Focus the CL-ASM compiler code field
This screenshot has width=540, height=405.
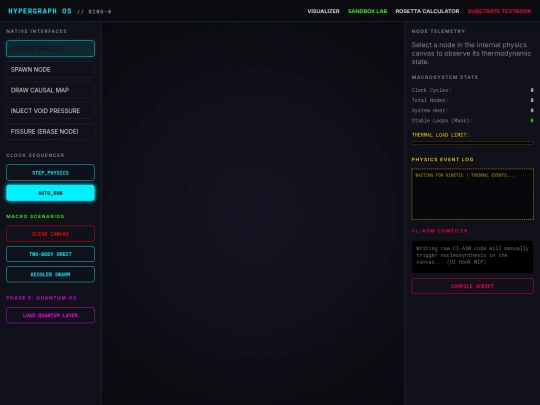click(472, 257)
